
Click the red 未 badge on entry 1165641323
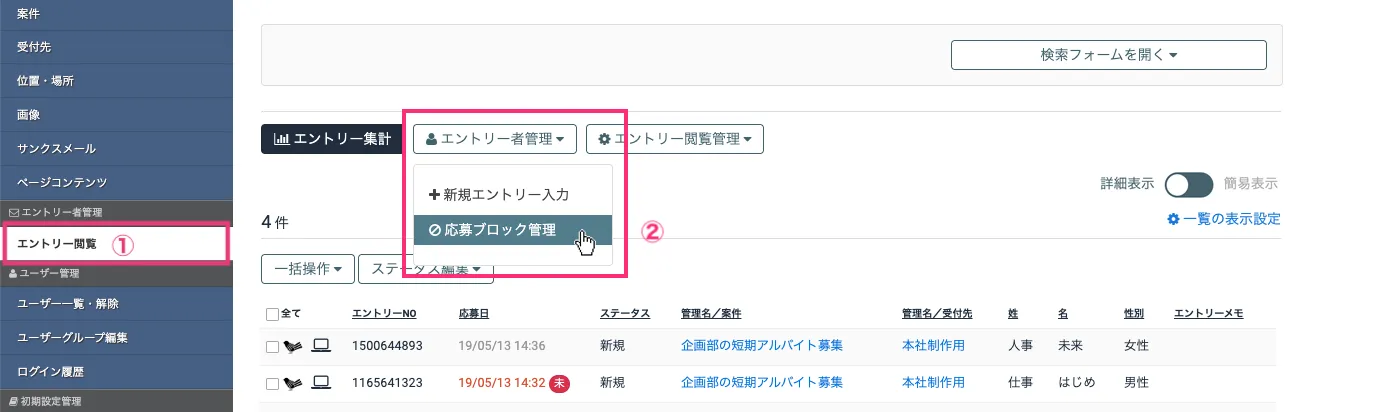tap(560, 382)
